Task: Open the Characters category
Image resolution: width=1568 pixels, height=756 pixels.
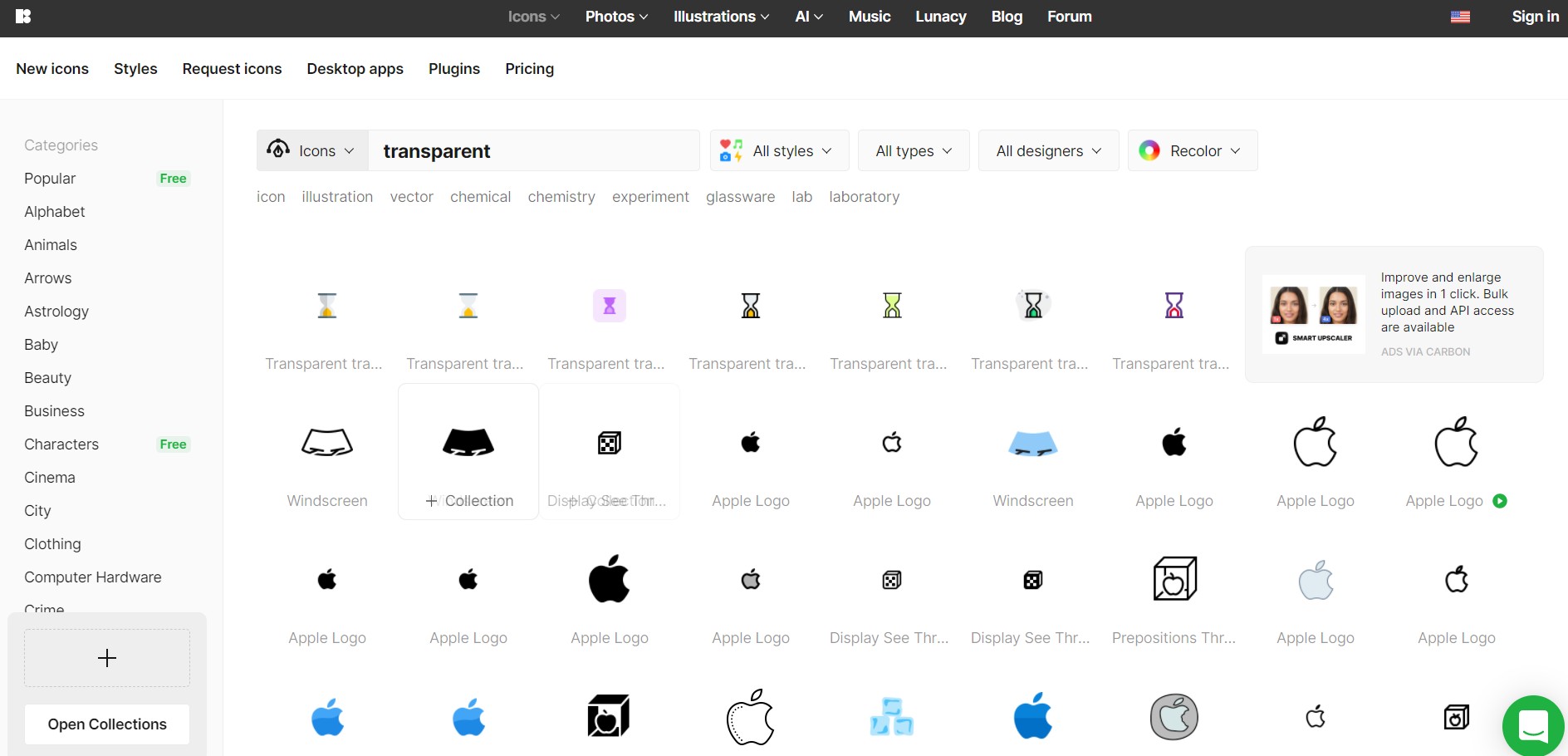Action: coord(61,444)
